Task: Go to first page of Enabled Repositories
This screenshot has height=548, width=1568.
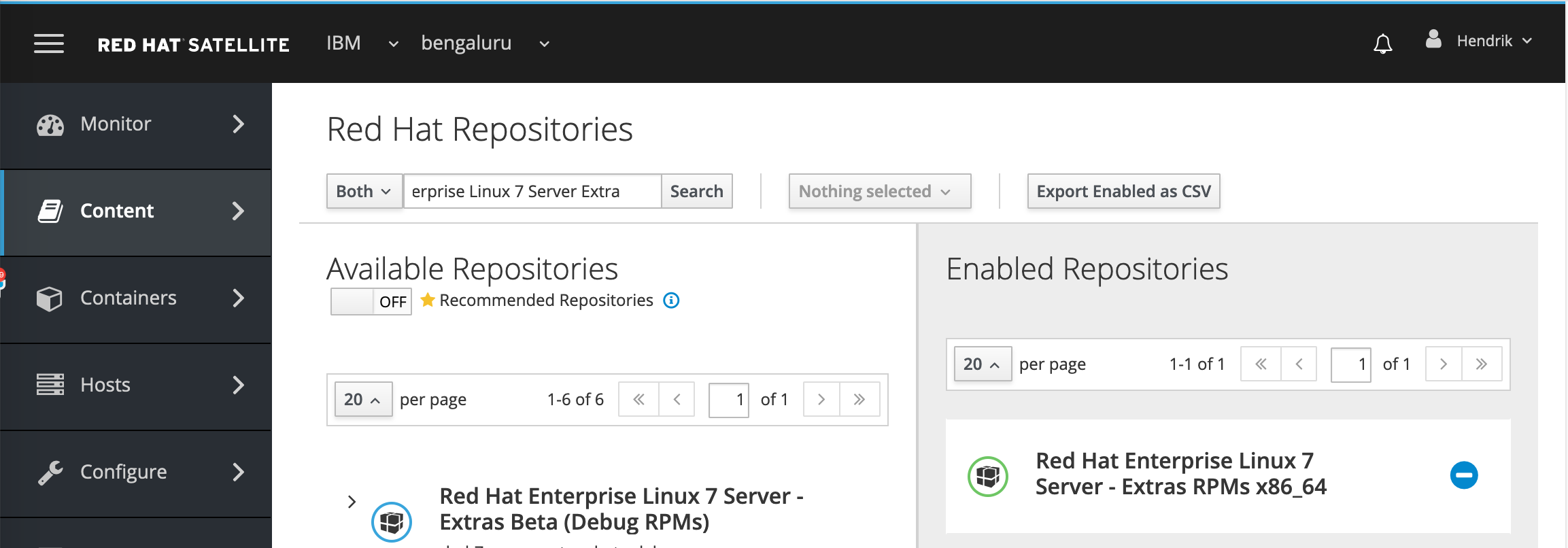Action: [x=1261, y=364]
